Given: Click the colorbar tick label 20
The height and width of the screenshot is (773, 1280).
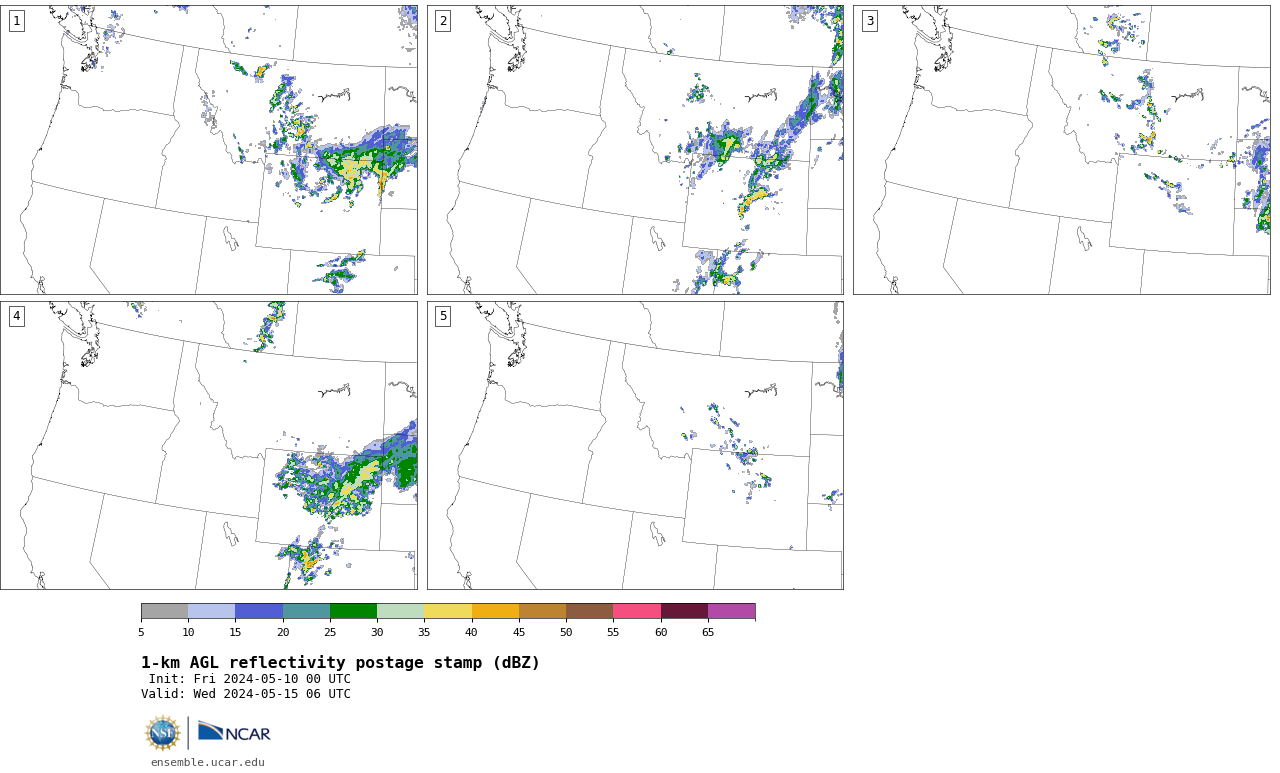Looking at the screenshot, I should (x=283, y=632).
